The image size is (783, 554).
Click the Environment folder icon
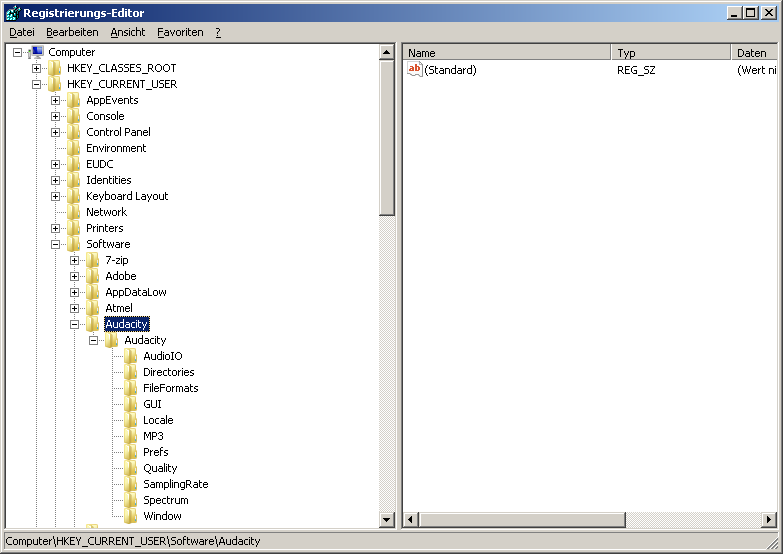74,148
